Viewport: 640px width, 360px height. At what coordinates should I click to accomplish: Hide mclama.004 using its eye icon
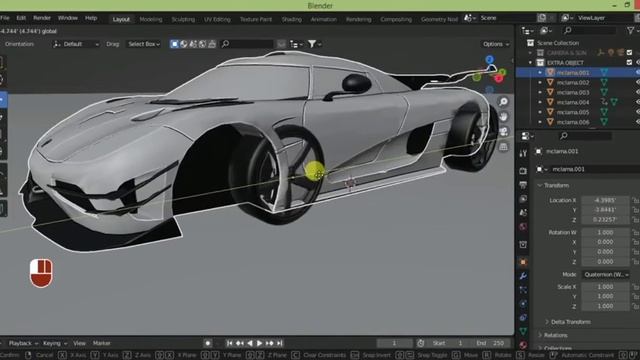[x=638, y=102]
